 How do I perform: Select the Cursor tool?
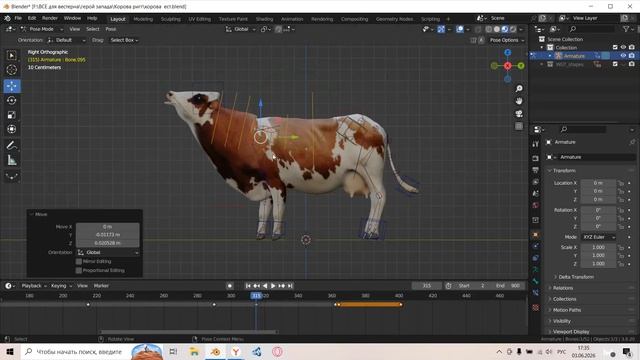12,70
